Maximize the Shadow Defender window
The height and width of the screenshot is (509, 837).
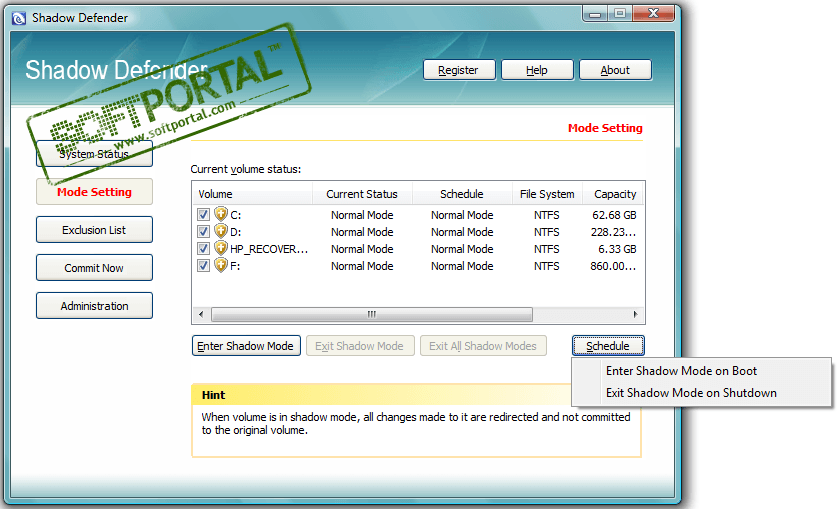pos(620,13)
